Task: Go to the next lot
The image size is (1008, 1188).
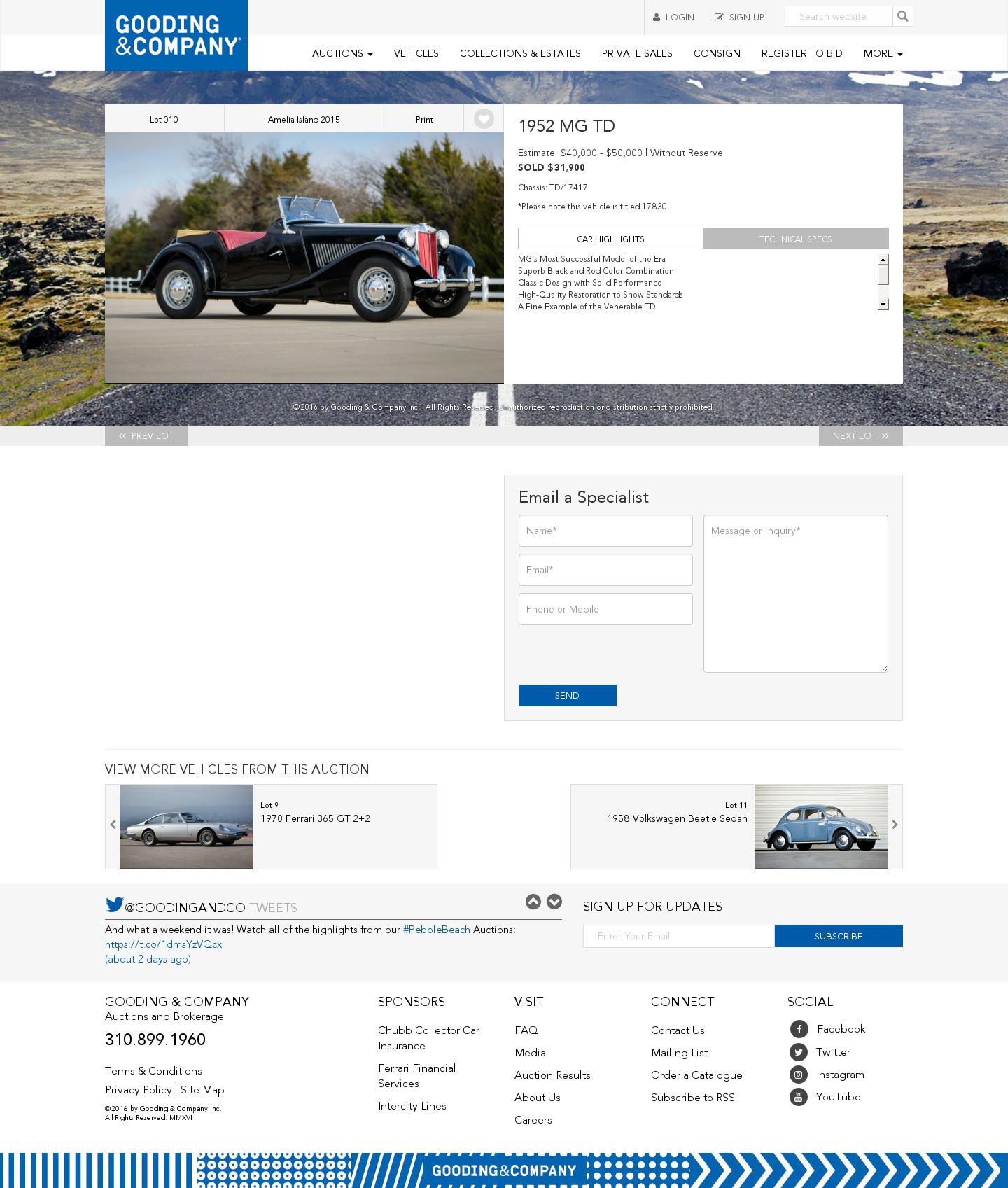Action: point(861,435)
